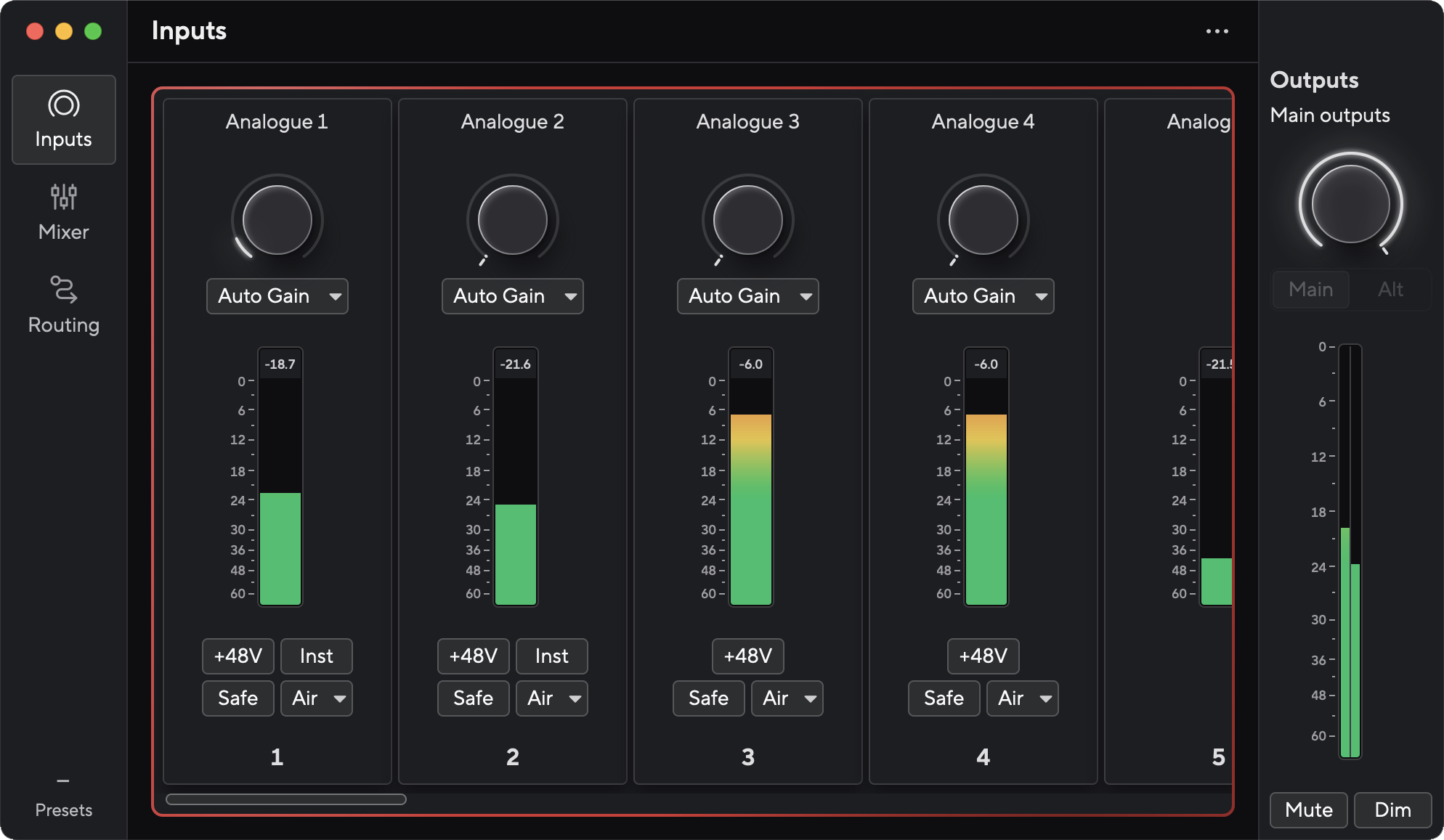Click the Main outputs volume knob
This screenshot has height=840, width=1444.
[1351, 204]
